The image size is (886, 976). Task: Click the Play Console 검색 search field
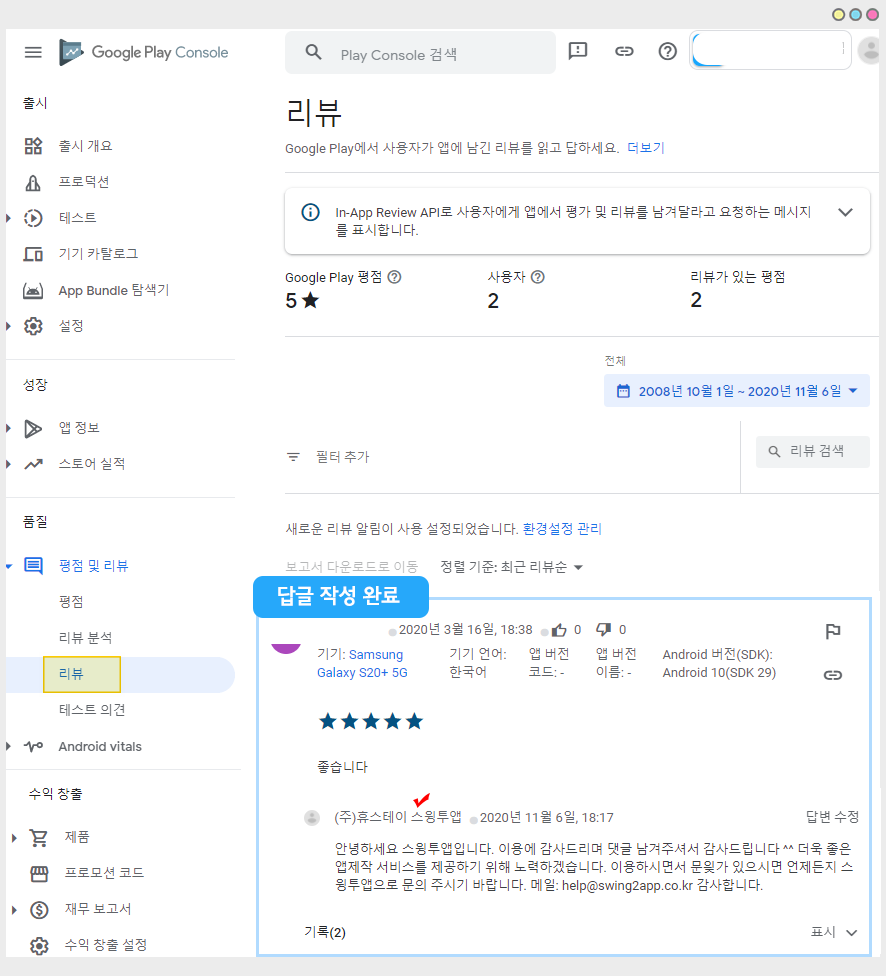pyautogui.click(x=440, y=54)
